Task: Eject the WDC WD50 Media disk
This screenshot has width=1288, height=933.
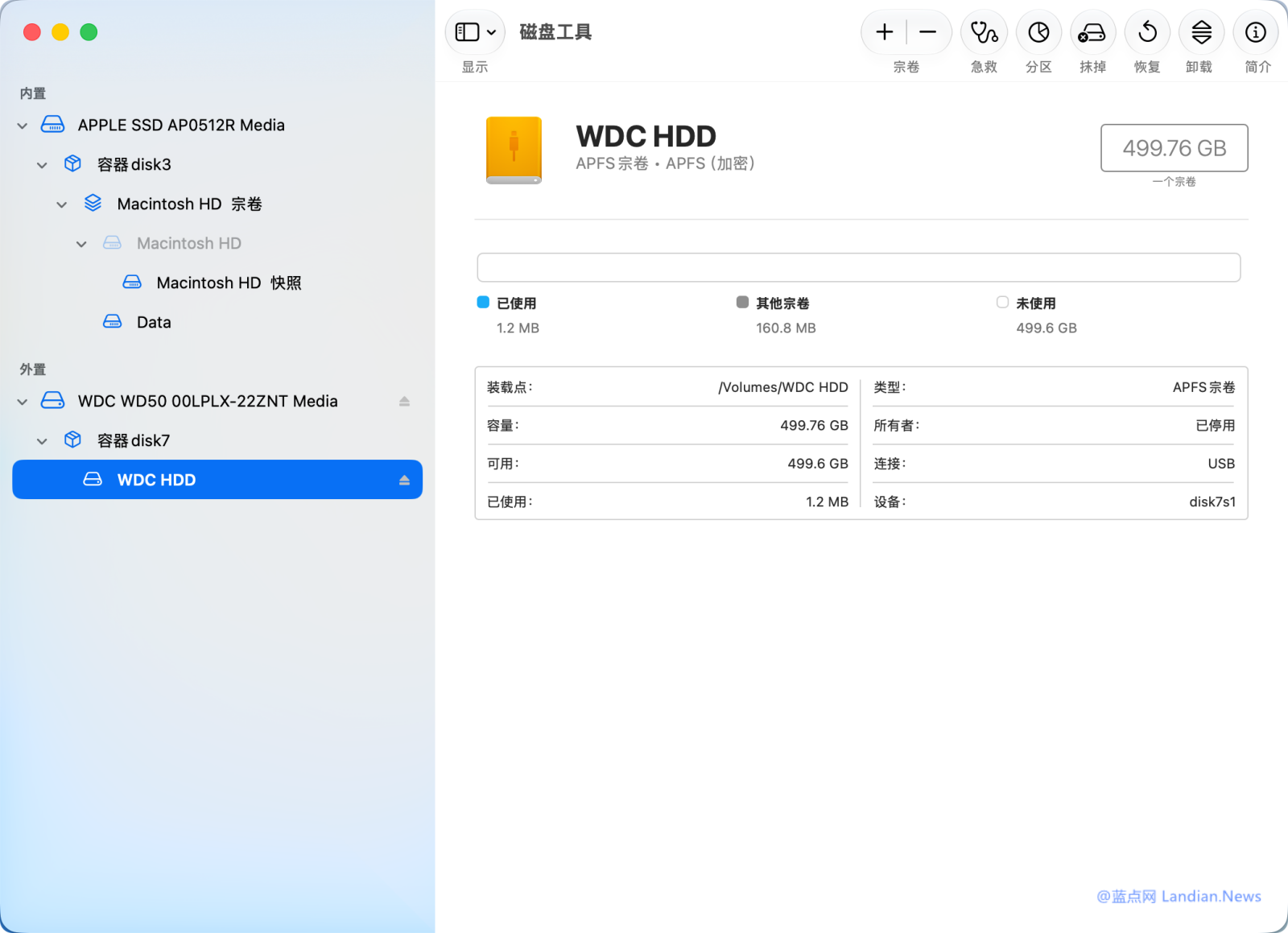Action: click(404, 401)
